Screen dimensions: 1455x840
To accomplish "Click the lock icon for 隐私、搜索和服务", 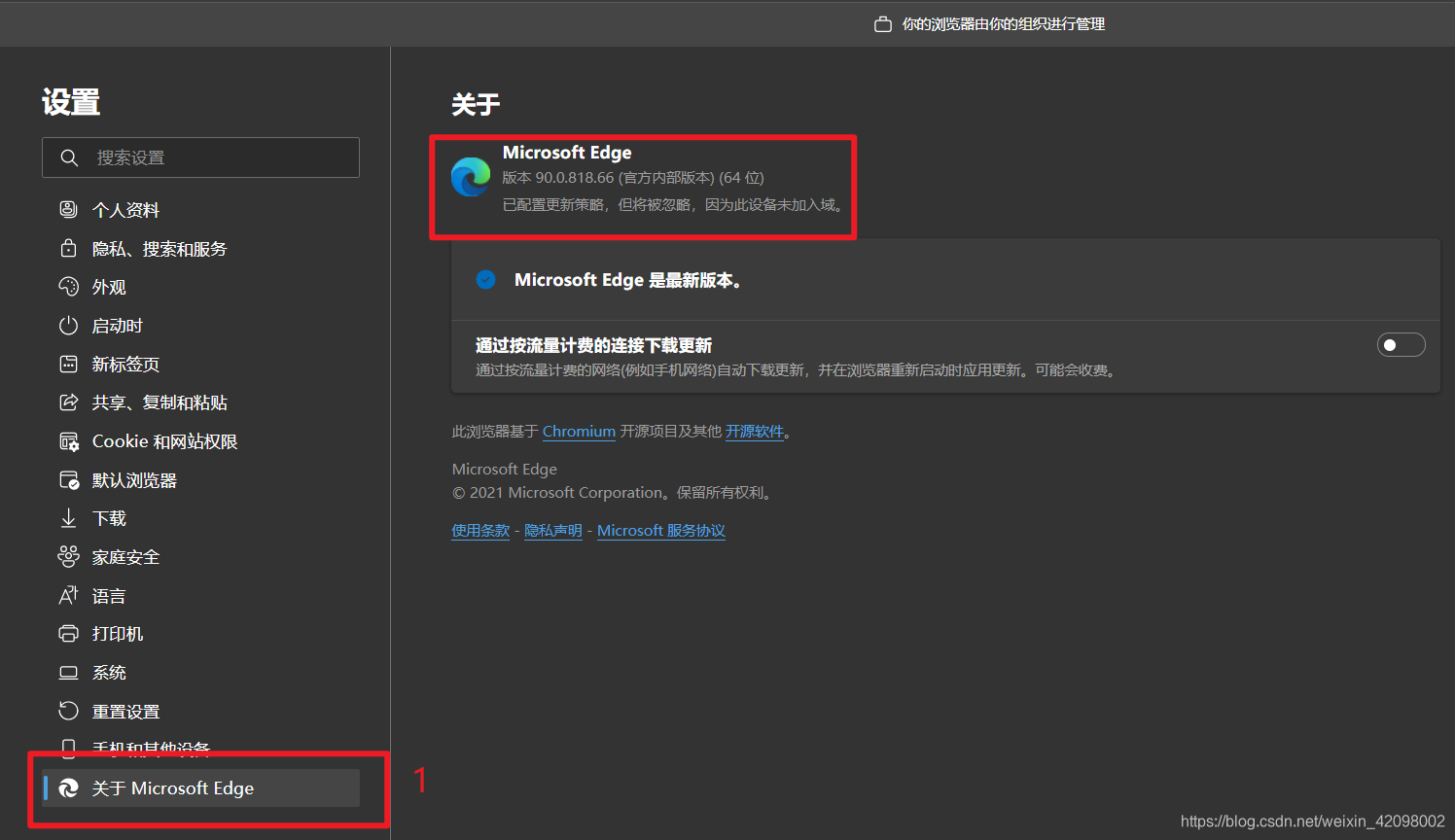I will (x=68, y=248).
